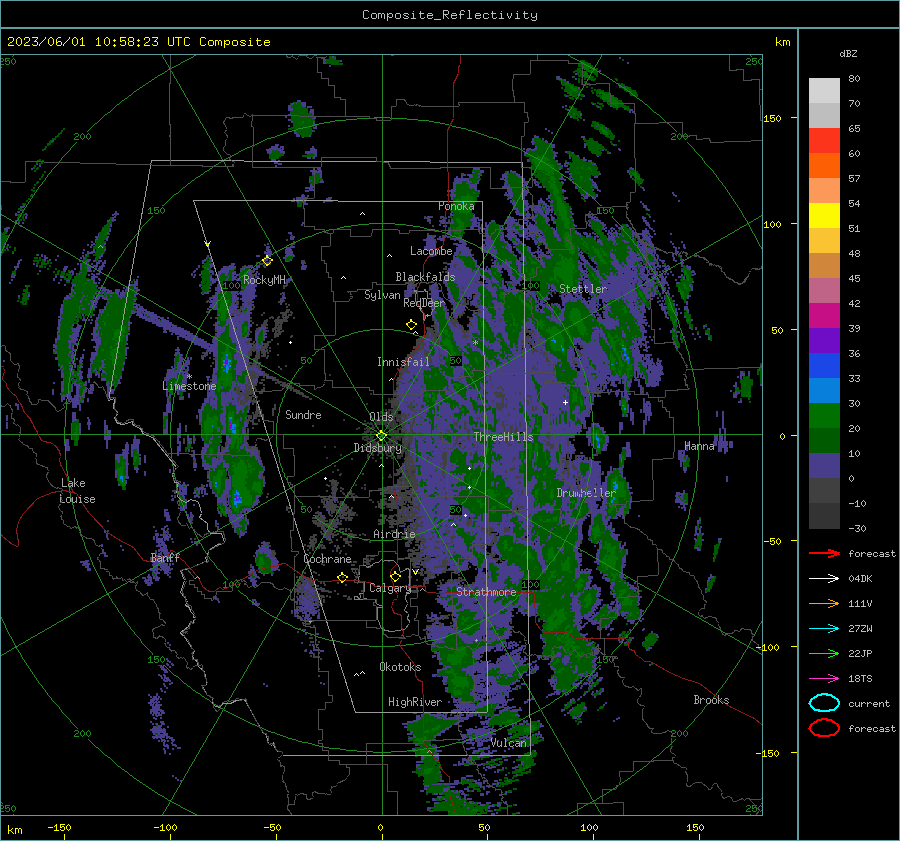Screen dimensions: 900x841
Task: Click the Calgary city label
Action: click(x=390, y=588)
